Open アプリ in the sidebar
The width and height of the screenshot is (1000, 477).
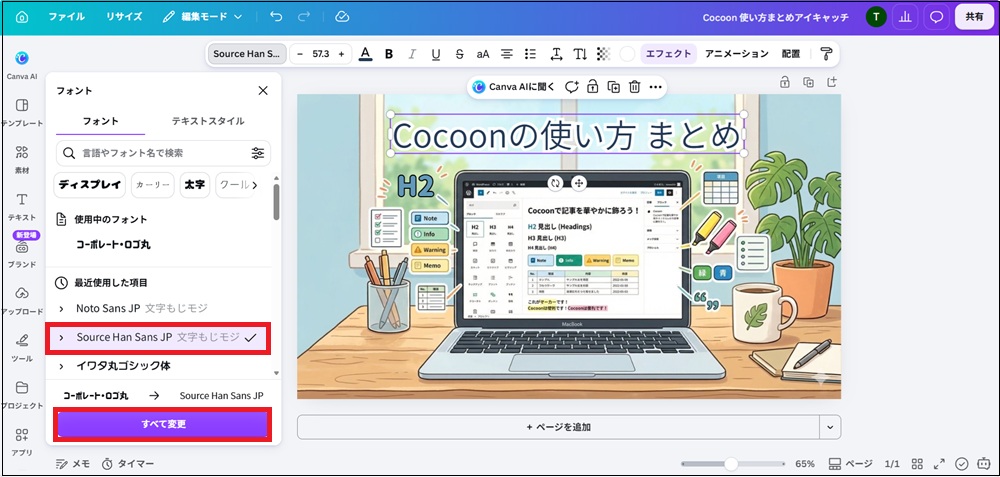(22, 442)
